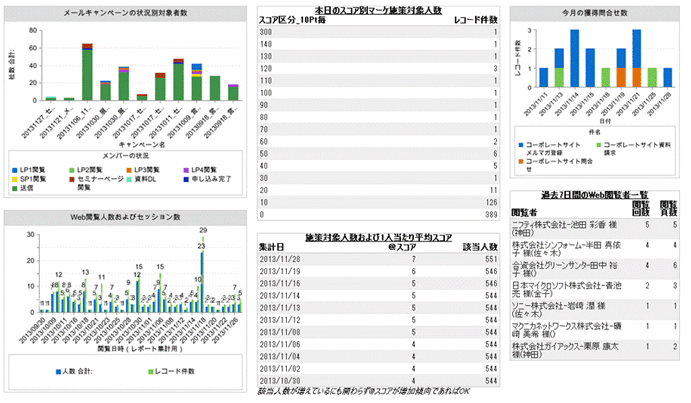The height and width of the screenshot is (403, 691).
Task: Click the record count 389 cell
Action: [x=491, y=215]
